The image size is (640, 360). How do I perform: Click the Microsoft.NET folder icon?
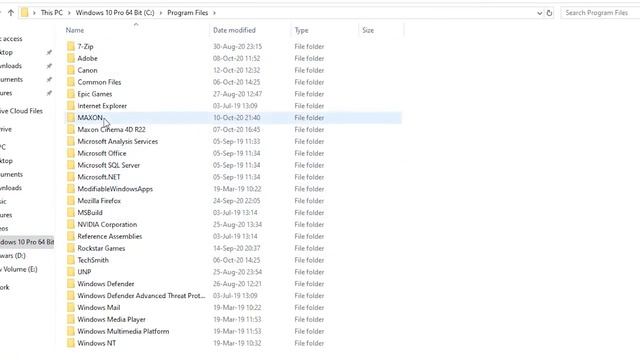(71, 177)
